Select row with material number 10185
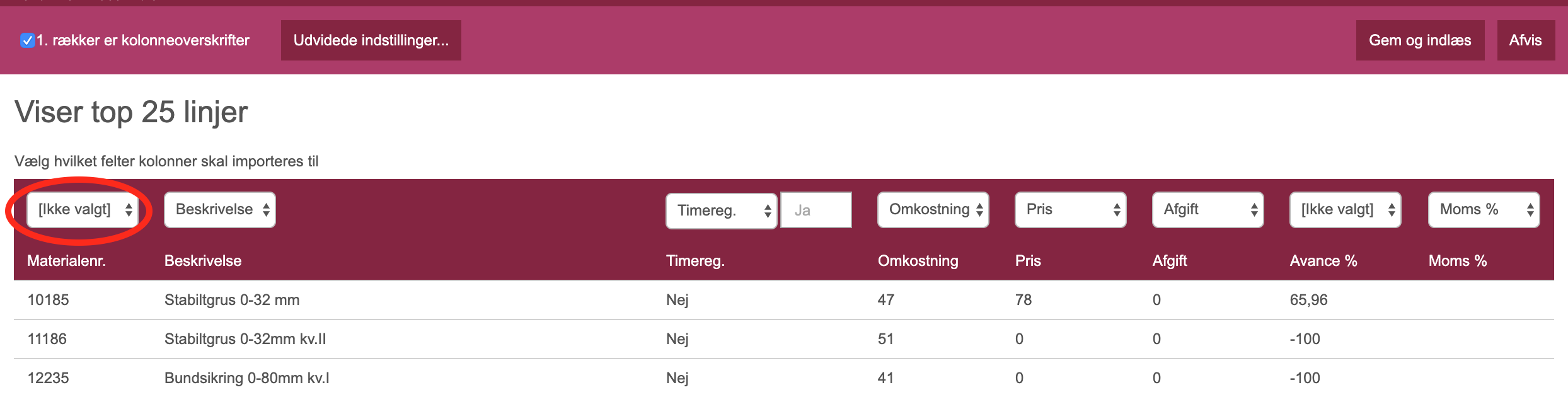Image resolution: width=1568 pixels, height=397 pixels. (784, 300)
